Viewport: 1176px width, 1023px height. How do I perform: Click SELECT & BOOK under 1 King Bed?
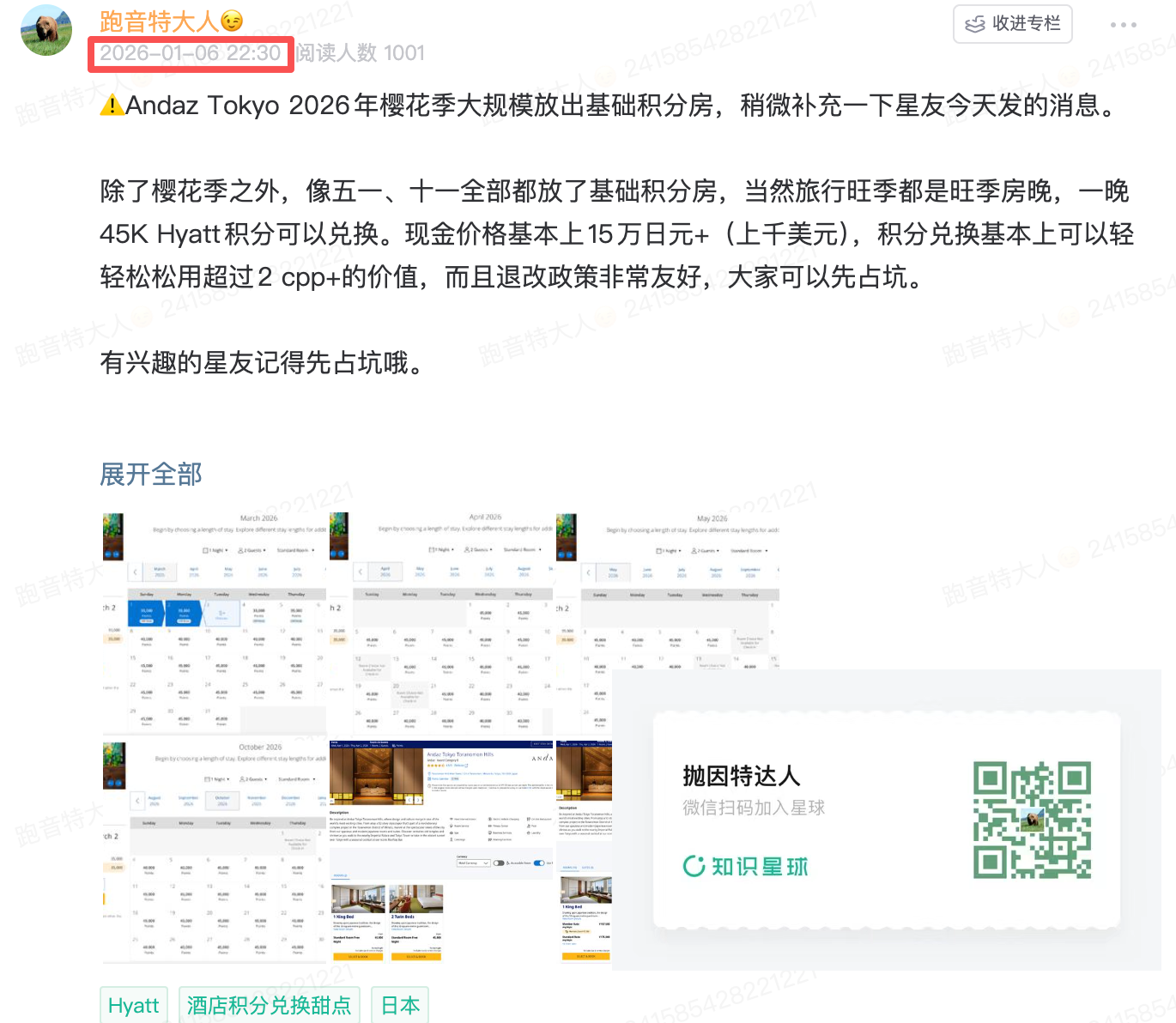358,956
